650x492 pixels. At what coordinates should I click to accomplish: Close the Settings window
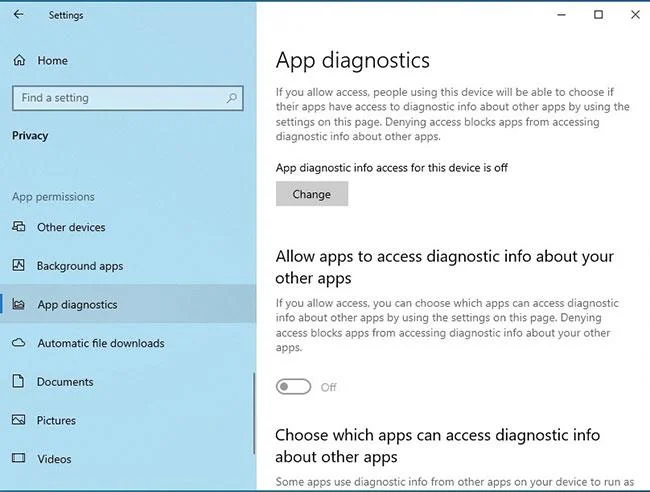pyautogui.click(x=635, y=15)
